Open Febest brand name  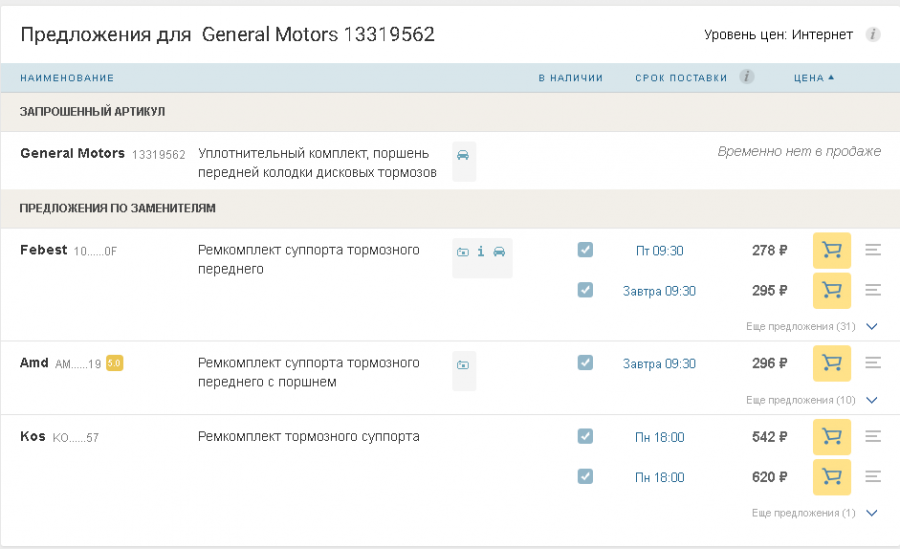[x=44, y=250]
